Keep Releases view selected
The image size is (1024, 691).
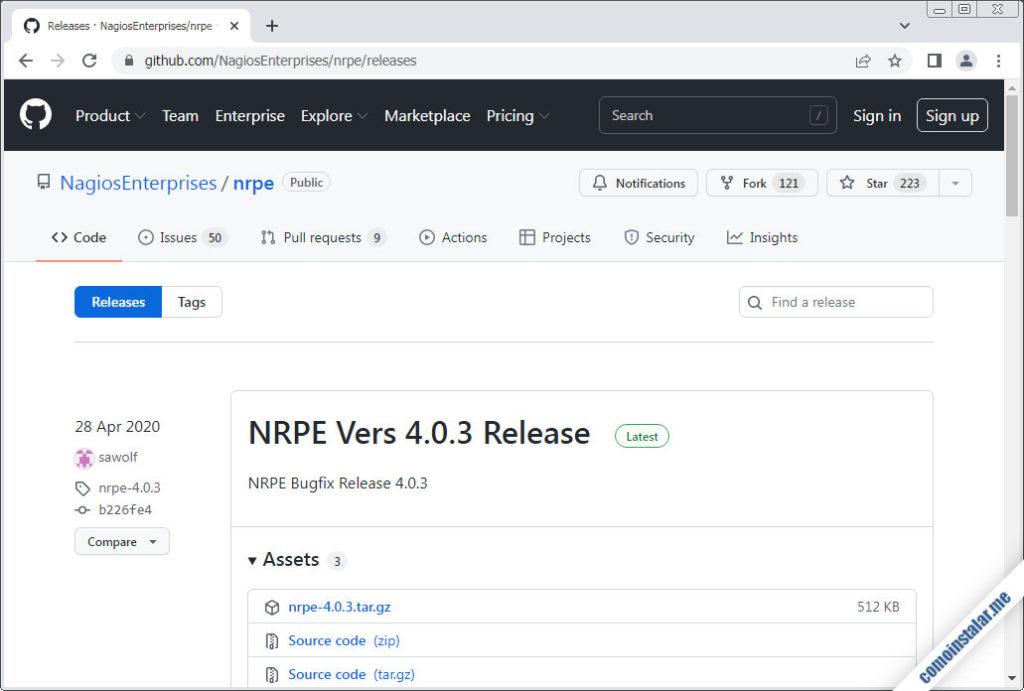click(117, 302)
